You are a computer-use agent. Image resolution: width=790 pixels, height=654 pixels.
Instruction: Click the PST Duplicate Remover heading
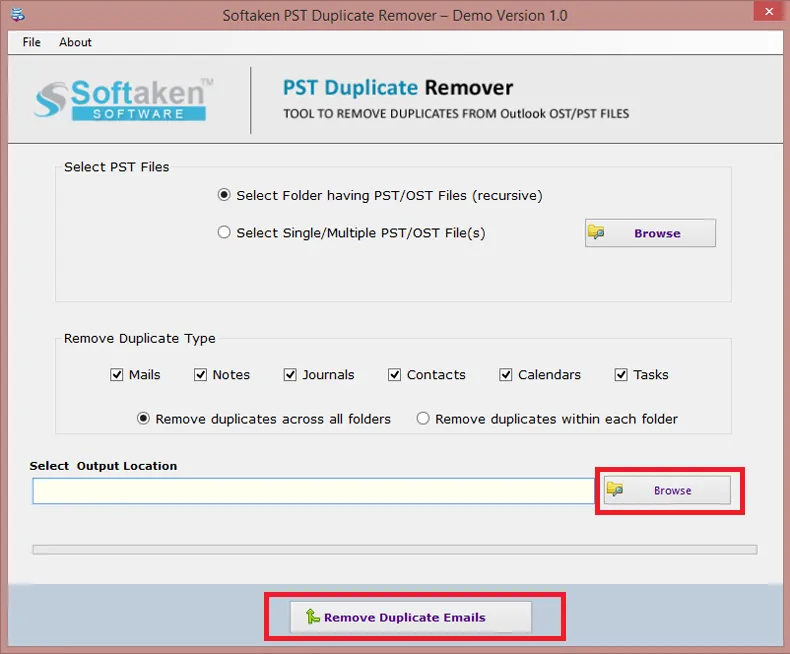click(398, 88)
